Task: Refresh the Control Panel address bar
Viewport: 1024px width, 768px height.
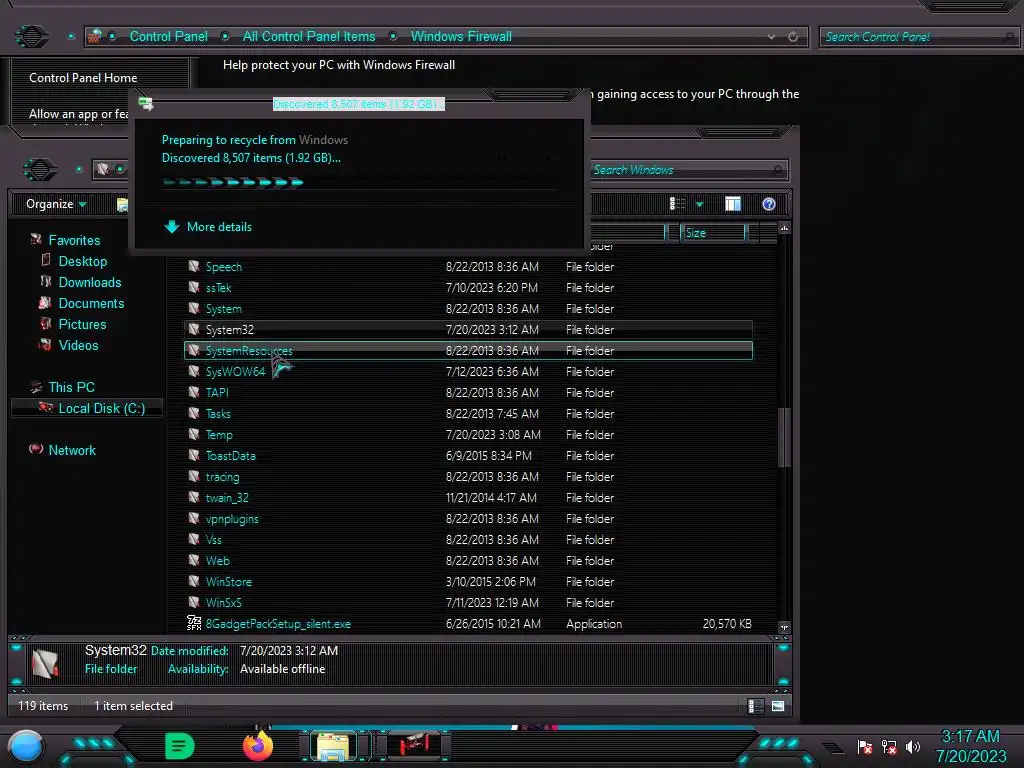Action: coord(793,37)
